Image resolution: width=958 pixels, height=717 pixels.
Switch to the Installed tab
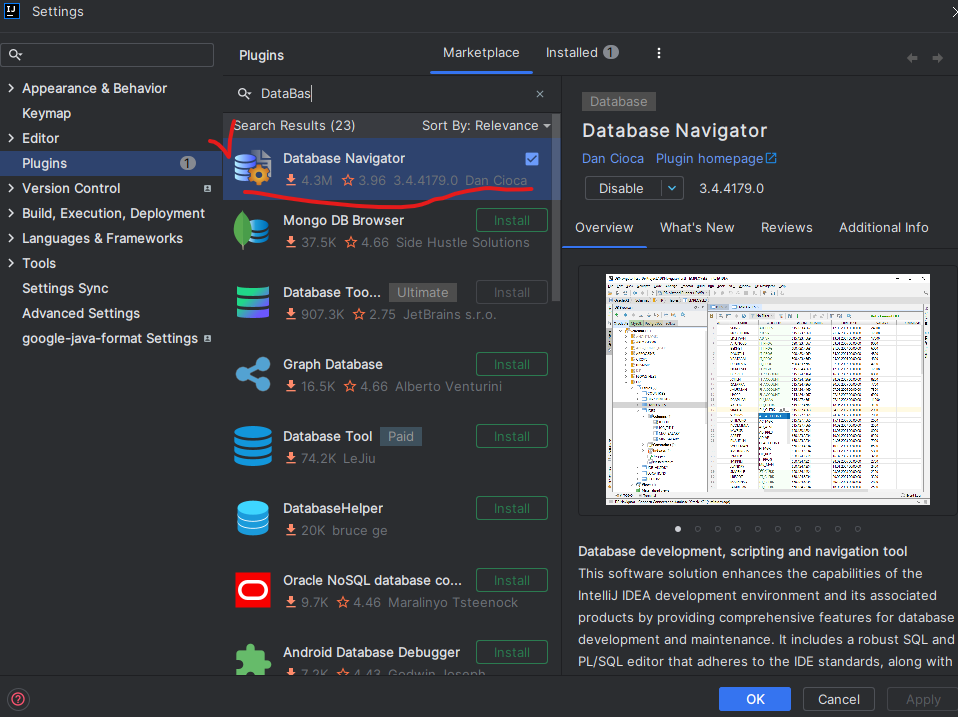click(572, 52)
